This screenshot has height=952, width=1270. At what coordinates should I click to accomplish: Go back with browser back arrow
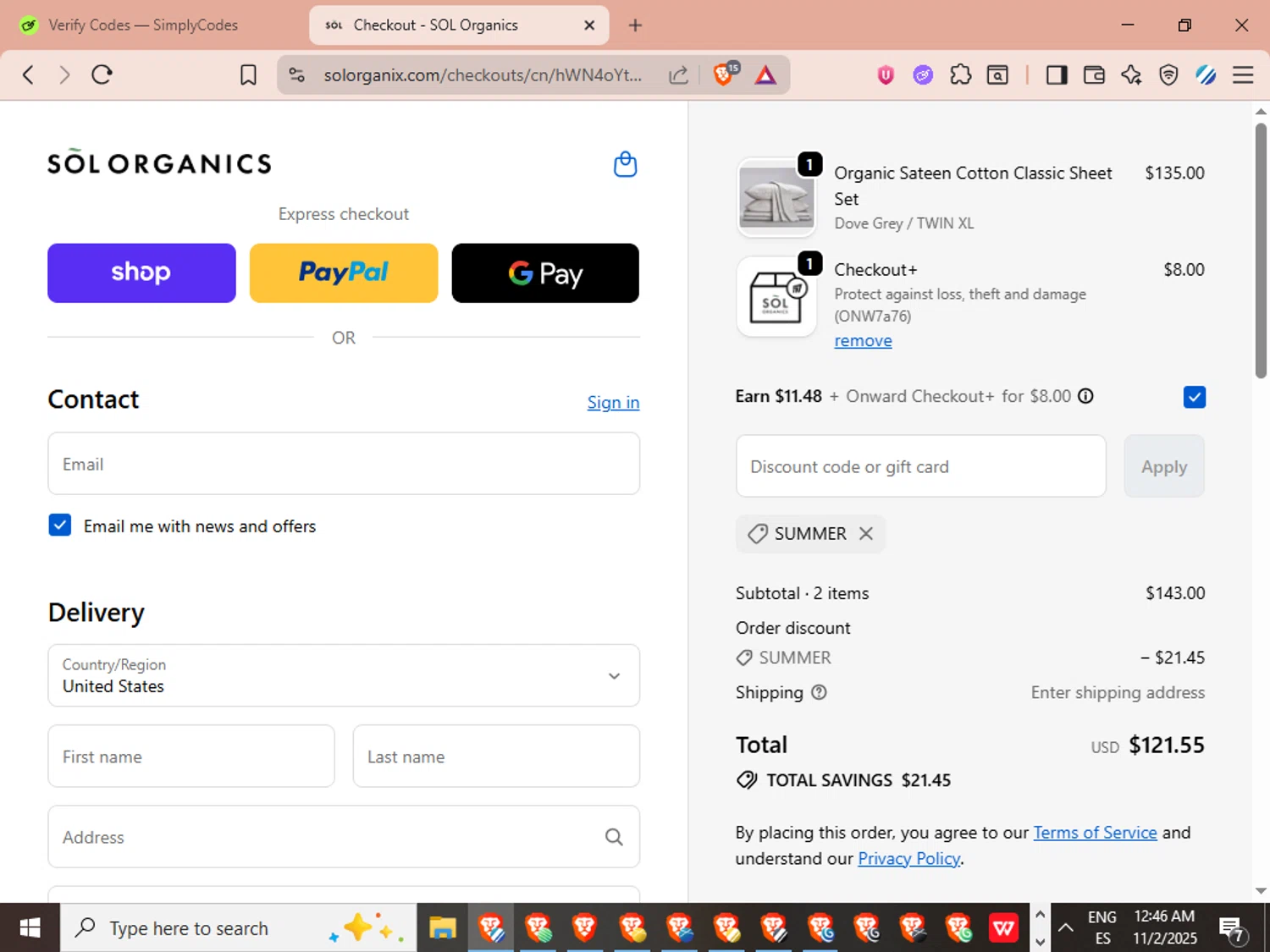[28, 74]
